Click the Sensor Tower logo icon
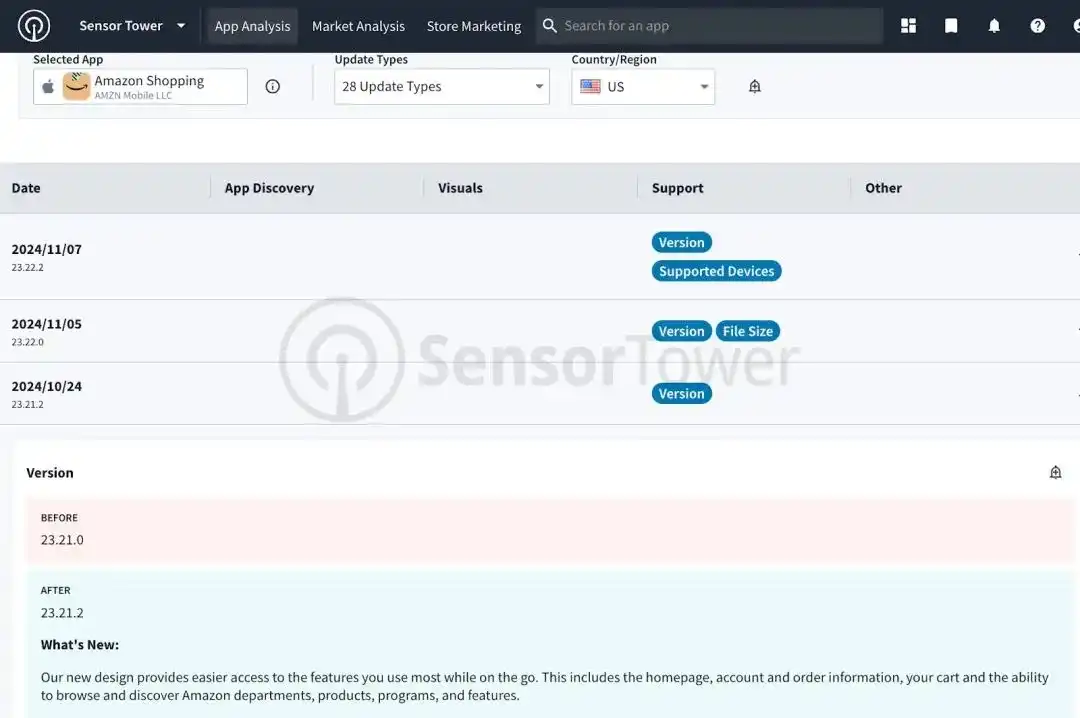The image size is (1080, 718). coord(34,26)
